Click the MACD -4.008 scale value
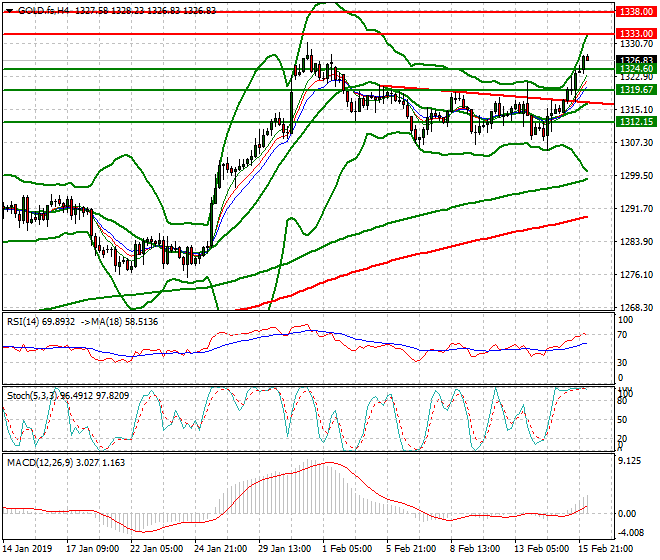Viewport: 660px width, 560px height. 631,533
